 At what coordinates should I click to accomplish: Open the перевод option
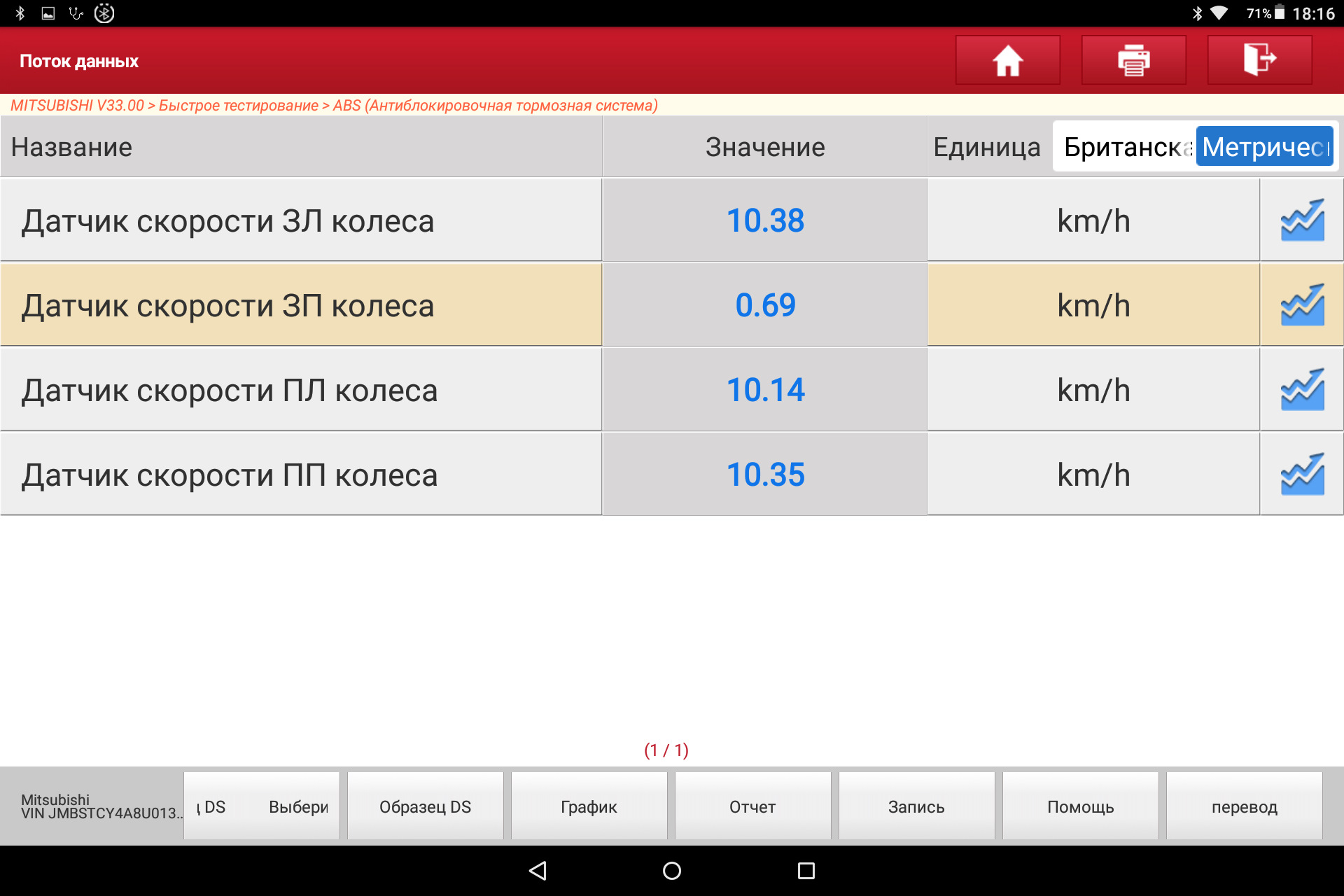(1244, 806)
